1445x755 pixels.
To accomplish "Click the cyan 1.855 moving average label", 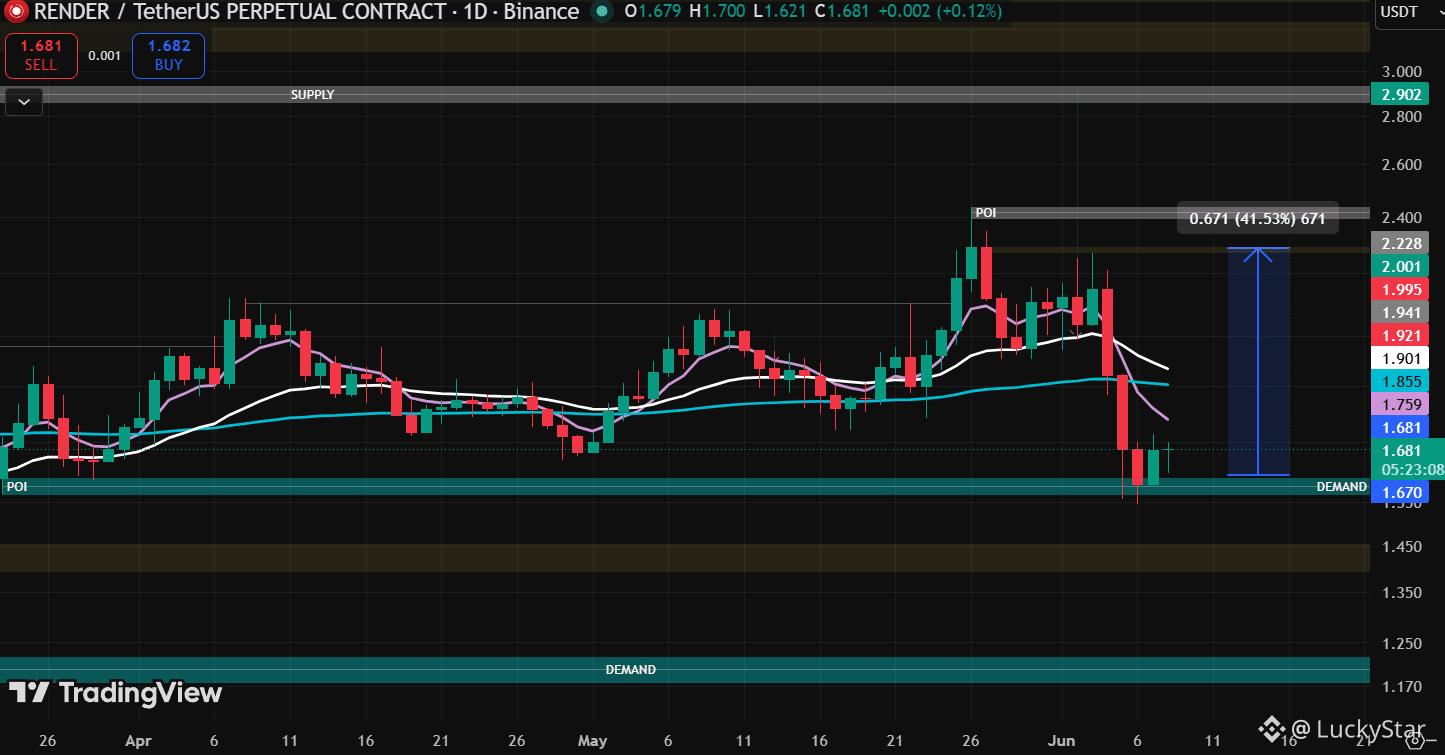I will [x=1400, y=381].
